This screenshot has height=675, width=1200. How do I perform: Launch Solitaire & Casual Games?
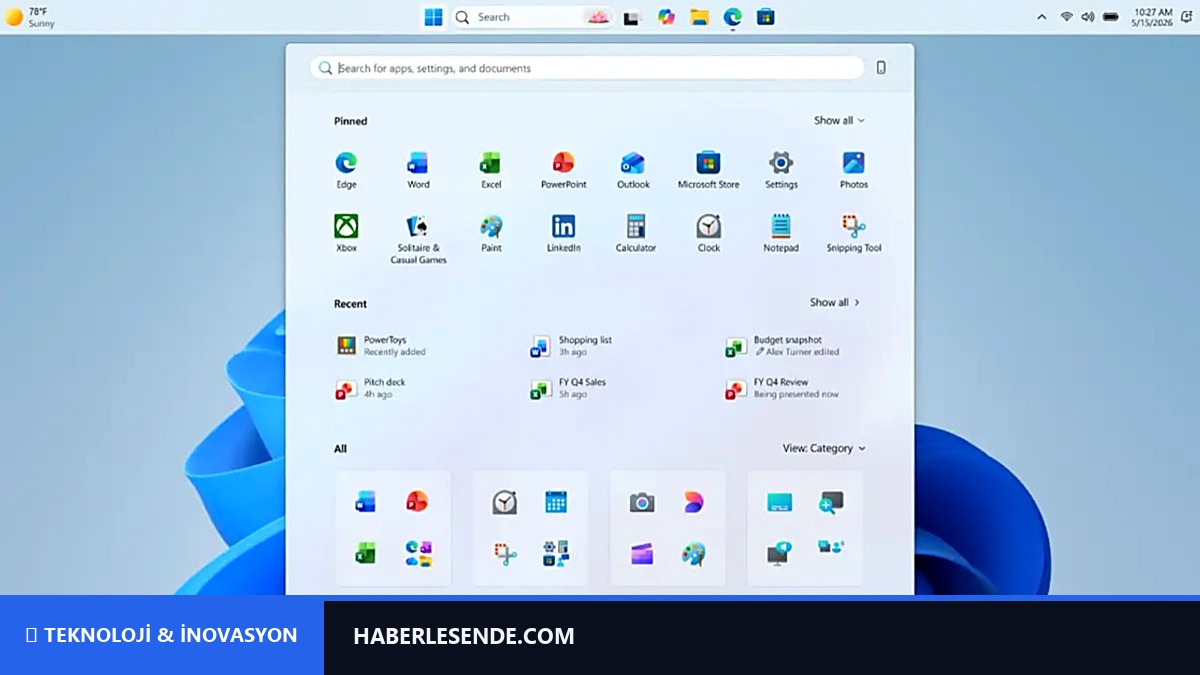pos(418,239)
